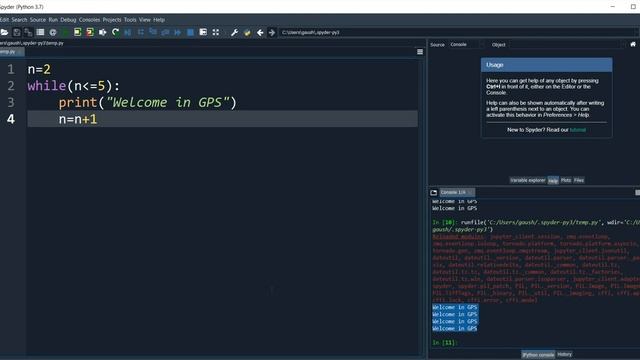Click the print("Welcome in GPS") line
The image size is (640, 360).
(x=147, y=102)
